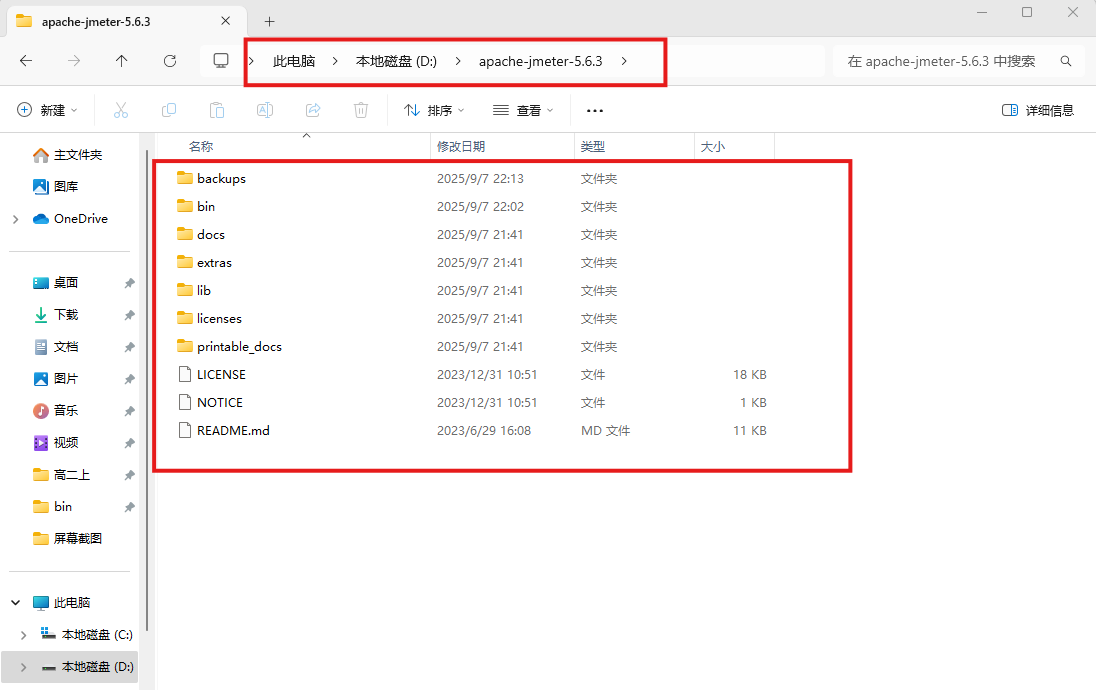This screenshot has height=690, width=1096.
Task: Click 此电脑 in the address breadcrumb
Action: 294,62
